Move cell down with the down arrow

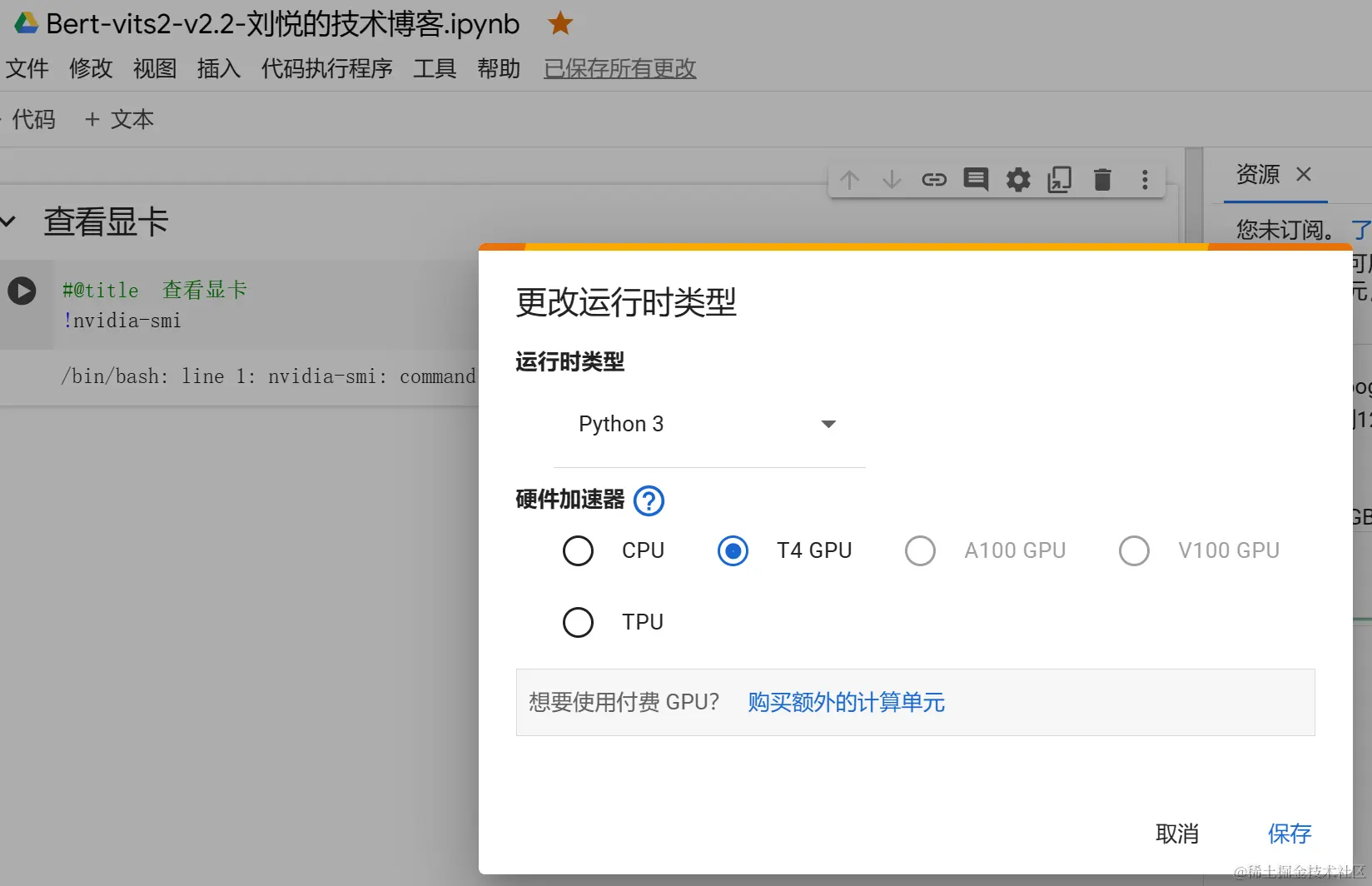tap(892, 180)
